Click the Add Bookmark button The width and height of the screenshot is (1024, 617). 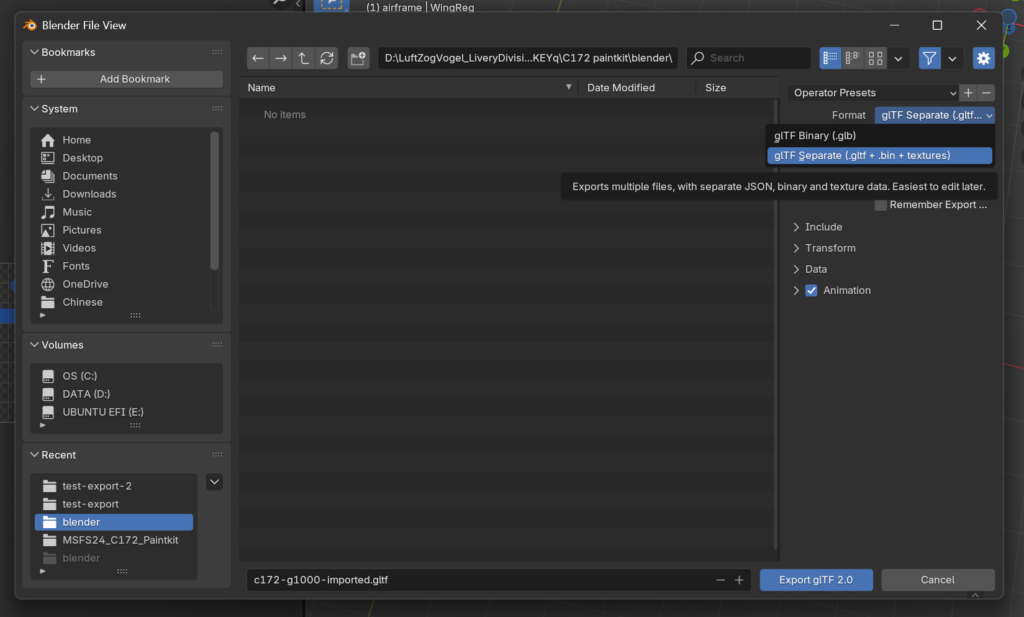click(127, 79)
